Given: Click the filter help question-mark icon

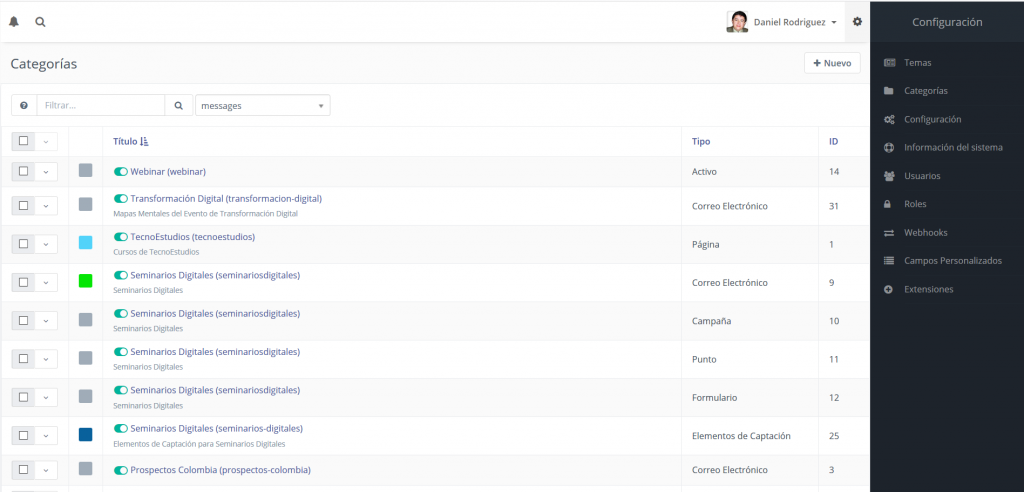Looking at the screenshot, I should 24,105.
